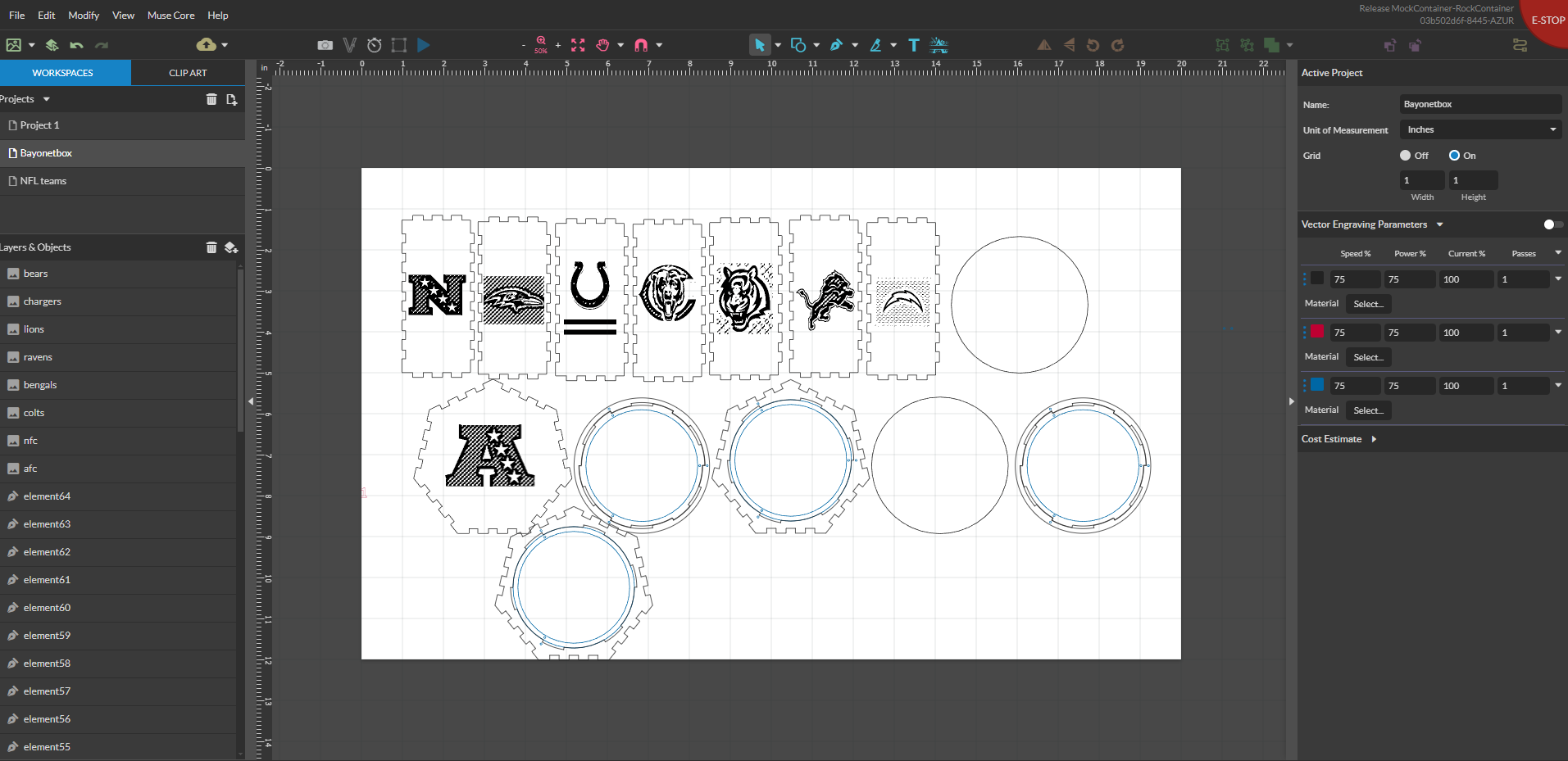Click Material Select button for red layer

coord(1368,357)
